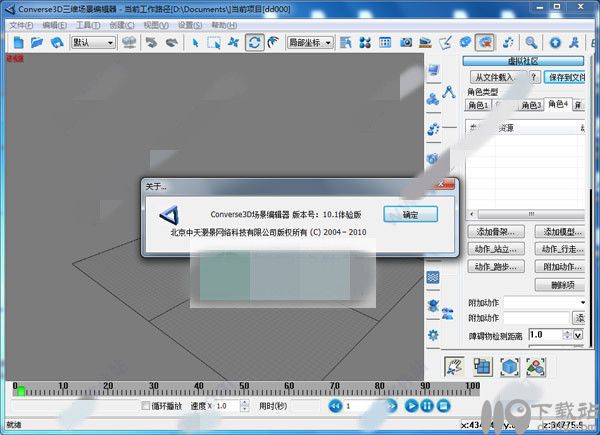600x435 pixels.
Task: Click the shapes selection framing icon
Action: point(536,367)
